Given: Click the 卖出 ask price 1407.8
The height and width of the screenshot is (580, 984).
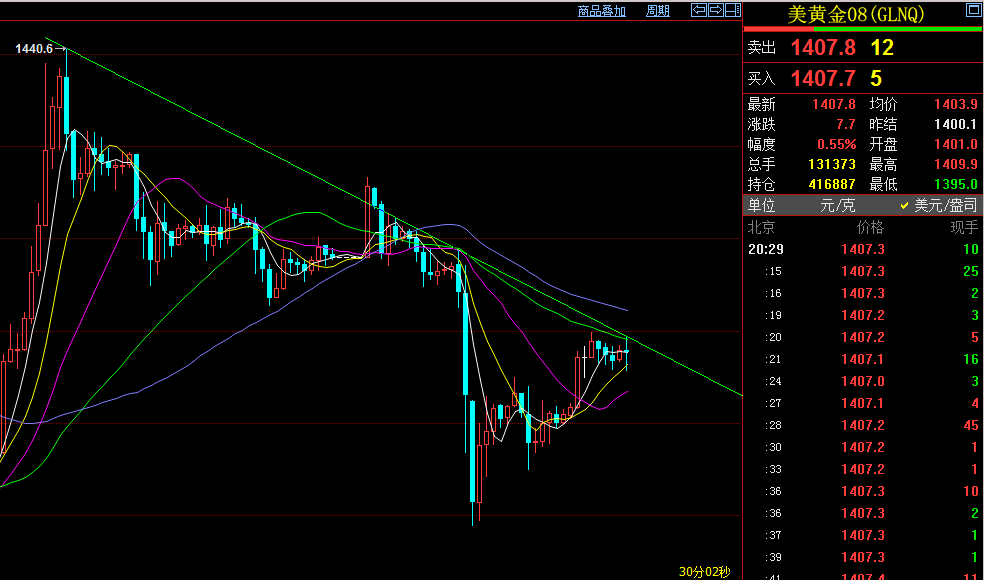Looking at the screenshot, I should point(822,48).
